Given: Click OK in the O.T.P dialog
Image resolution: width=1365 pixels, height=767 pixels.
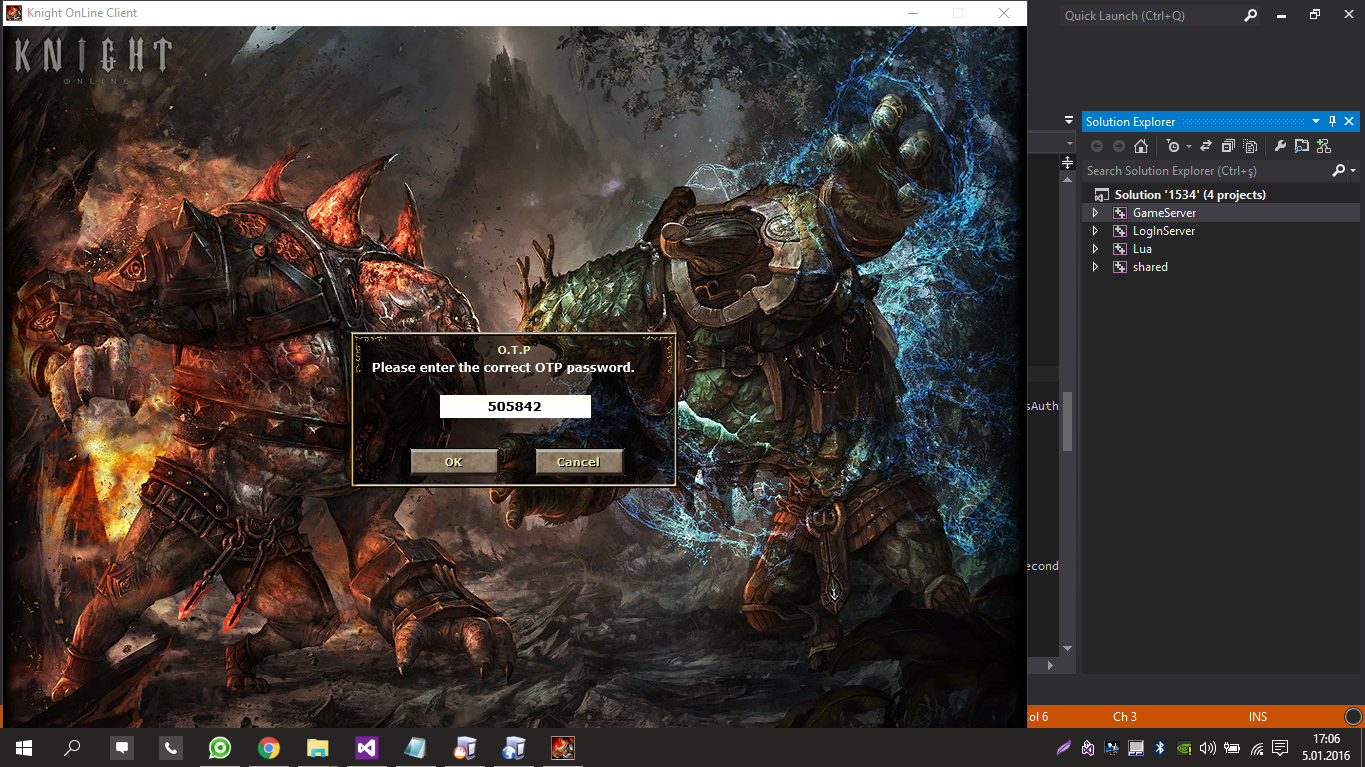Looking at the screenshot, I should click(x=454, y=461).
